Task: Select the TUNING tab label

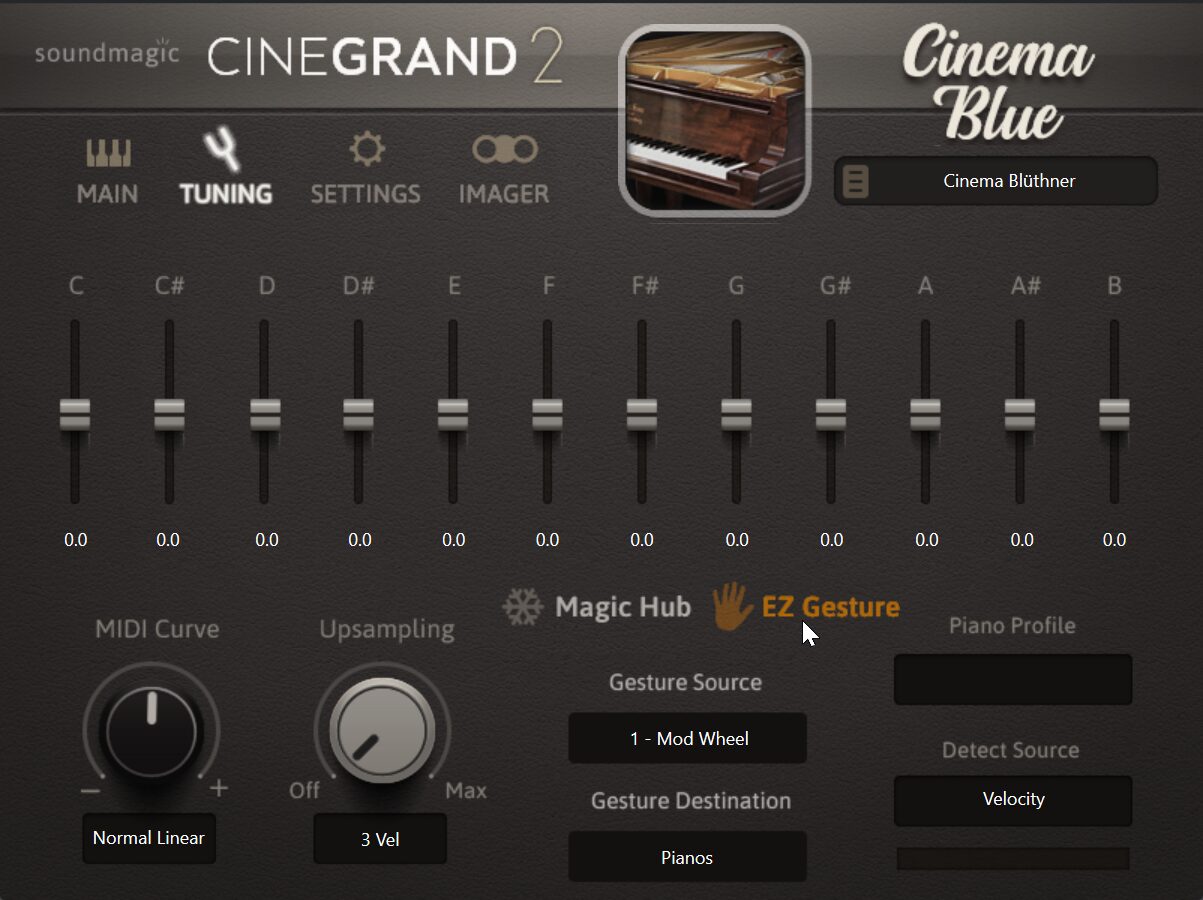Action: [x=226, y=194]
